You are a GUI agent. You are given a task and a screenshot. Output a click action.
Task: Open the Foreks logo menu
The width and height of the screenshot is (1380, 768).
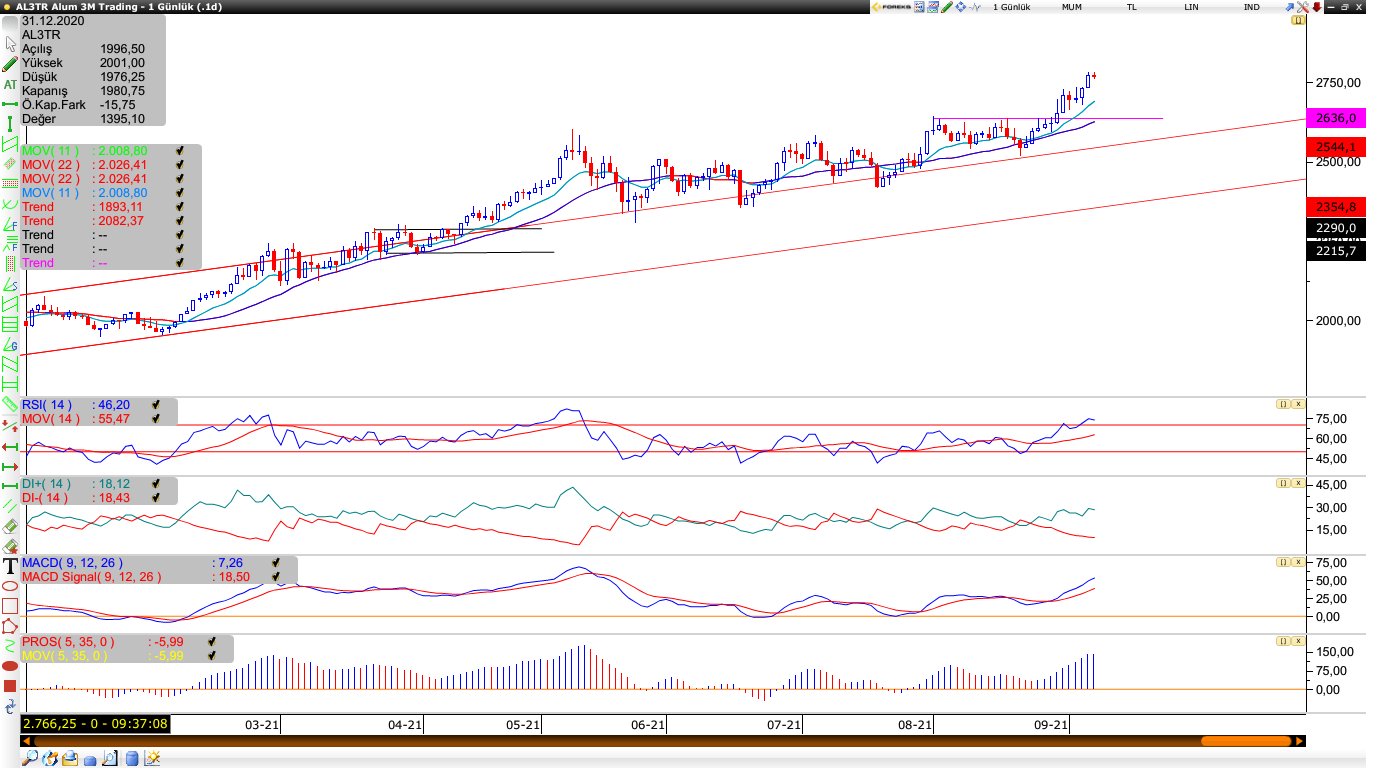892,7
